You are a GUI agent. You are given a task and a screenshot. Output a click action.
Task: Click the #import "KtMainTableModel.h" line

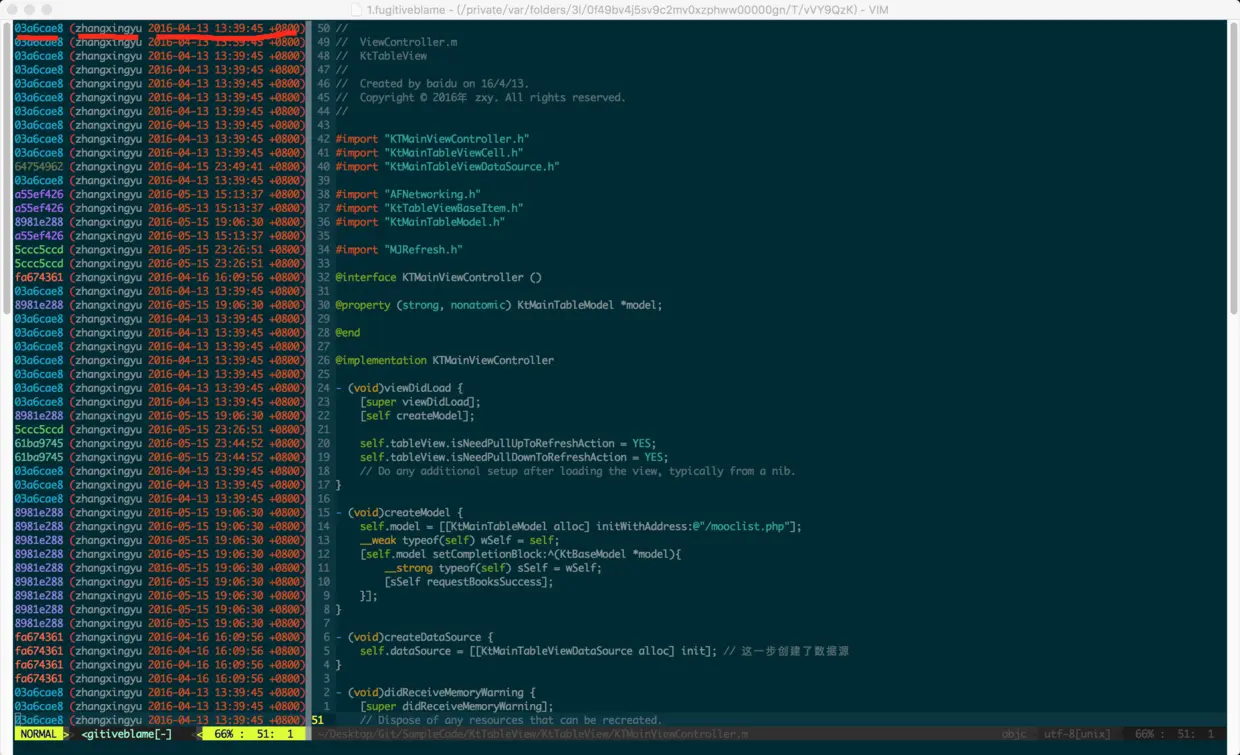(x=420, y=222)
